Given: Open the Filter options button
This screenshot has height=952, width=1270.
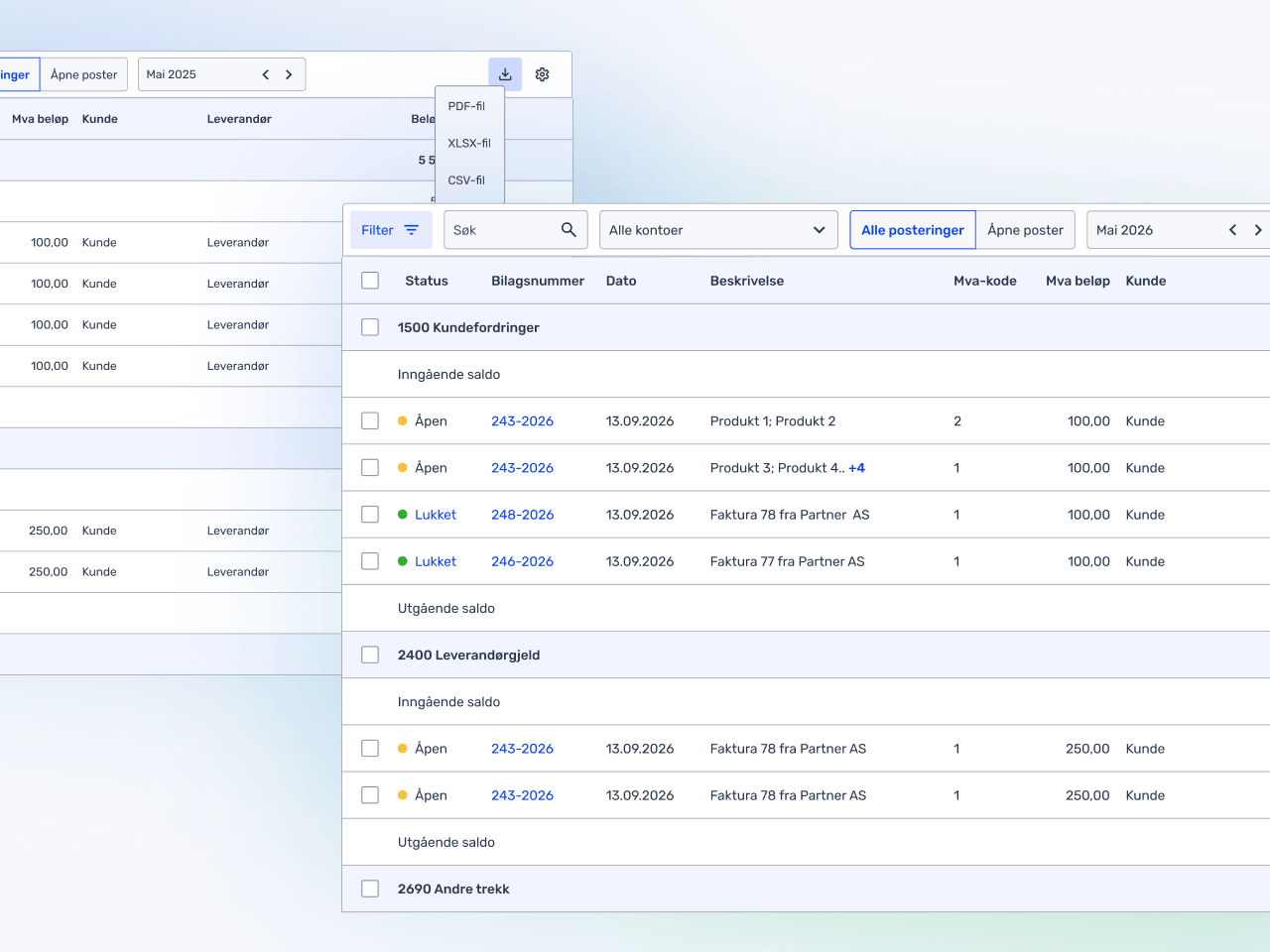Looking at the screenshot, I should coord(390,230).
